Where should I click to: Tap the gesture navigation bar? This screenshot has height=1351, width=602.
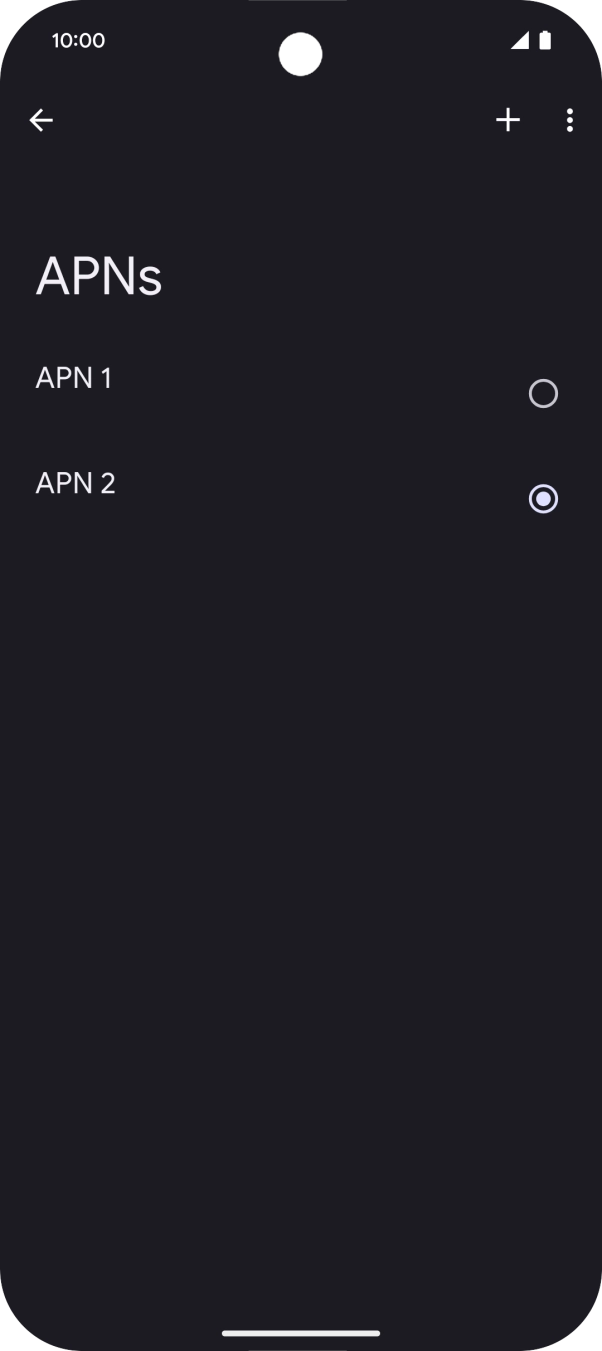pos(301,1333)
